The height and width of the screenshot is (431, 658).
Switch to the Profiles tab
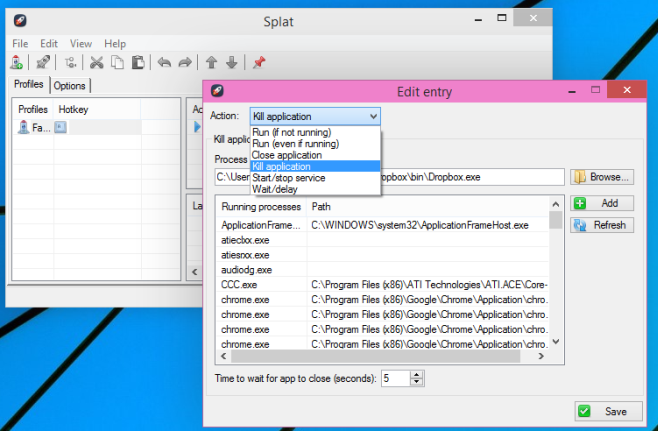[x=29, y=84]
